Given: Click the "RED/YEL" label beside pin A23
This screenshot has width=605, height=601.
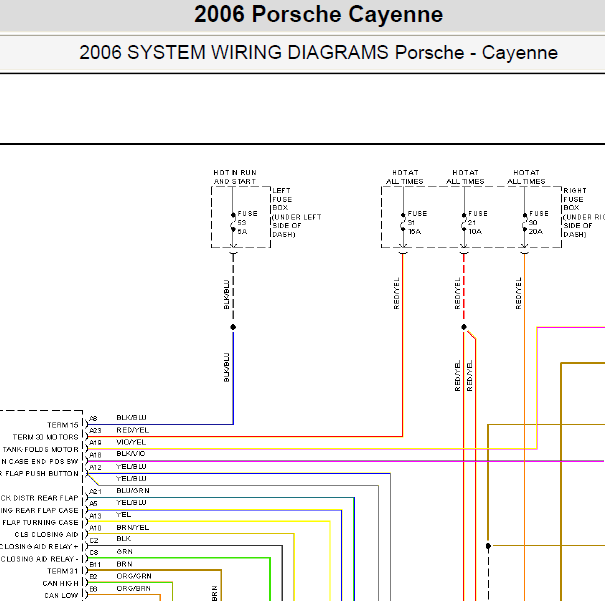Looking at the screenshot, I should [x=132, y=430].
